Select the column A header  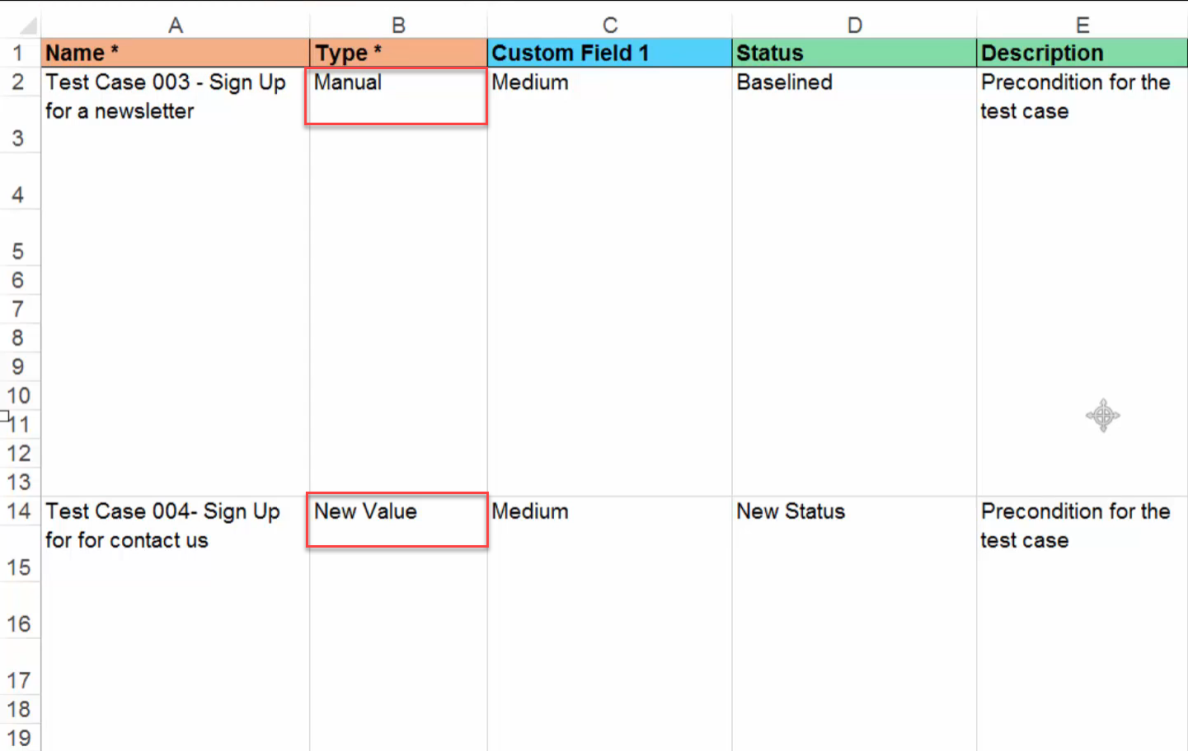[x=175, y=24]
